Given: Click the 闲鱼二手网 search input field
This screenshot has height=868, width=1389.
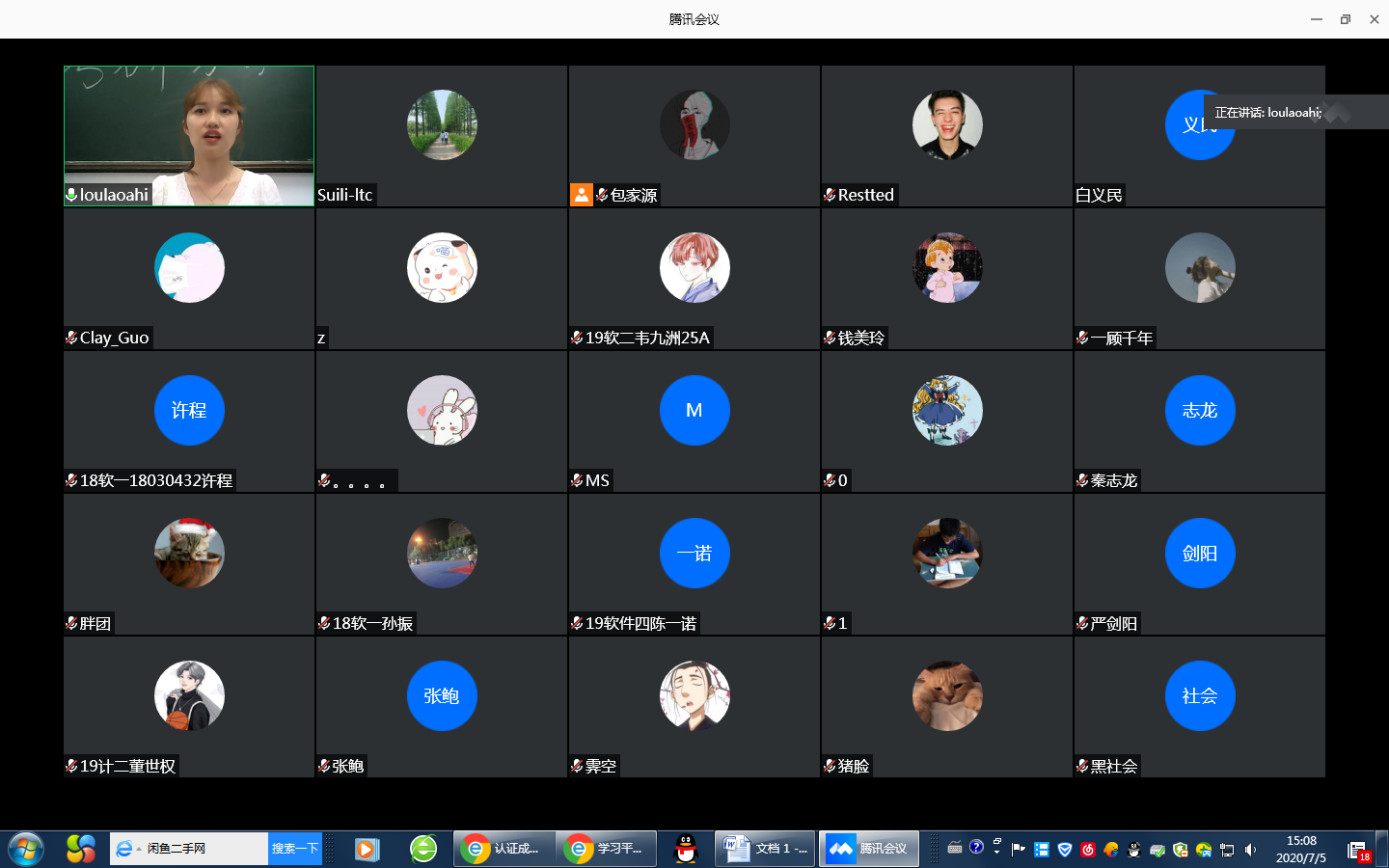Looking at the screenshot, I should [x=203, y=849].
